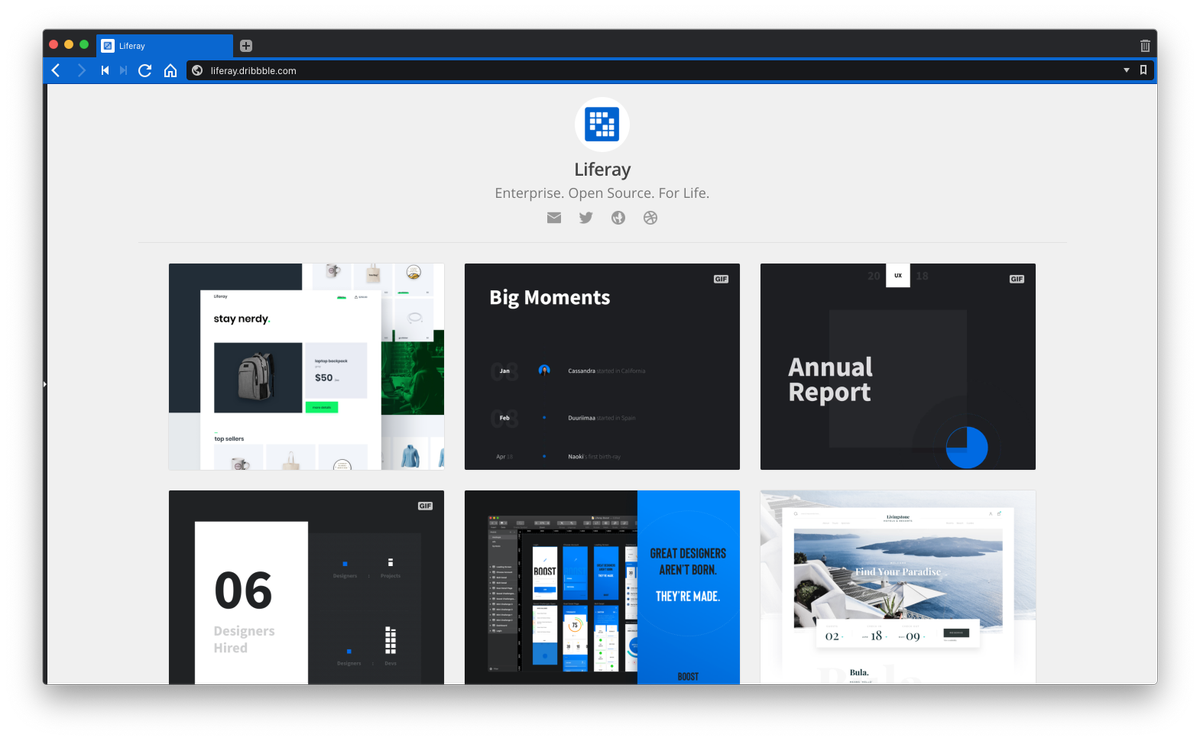1200x741 pixels.
Task: Open the address bar dropdown arrow
Action: [x=1126, y=70]
